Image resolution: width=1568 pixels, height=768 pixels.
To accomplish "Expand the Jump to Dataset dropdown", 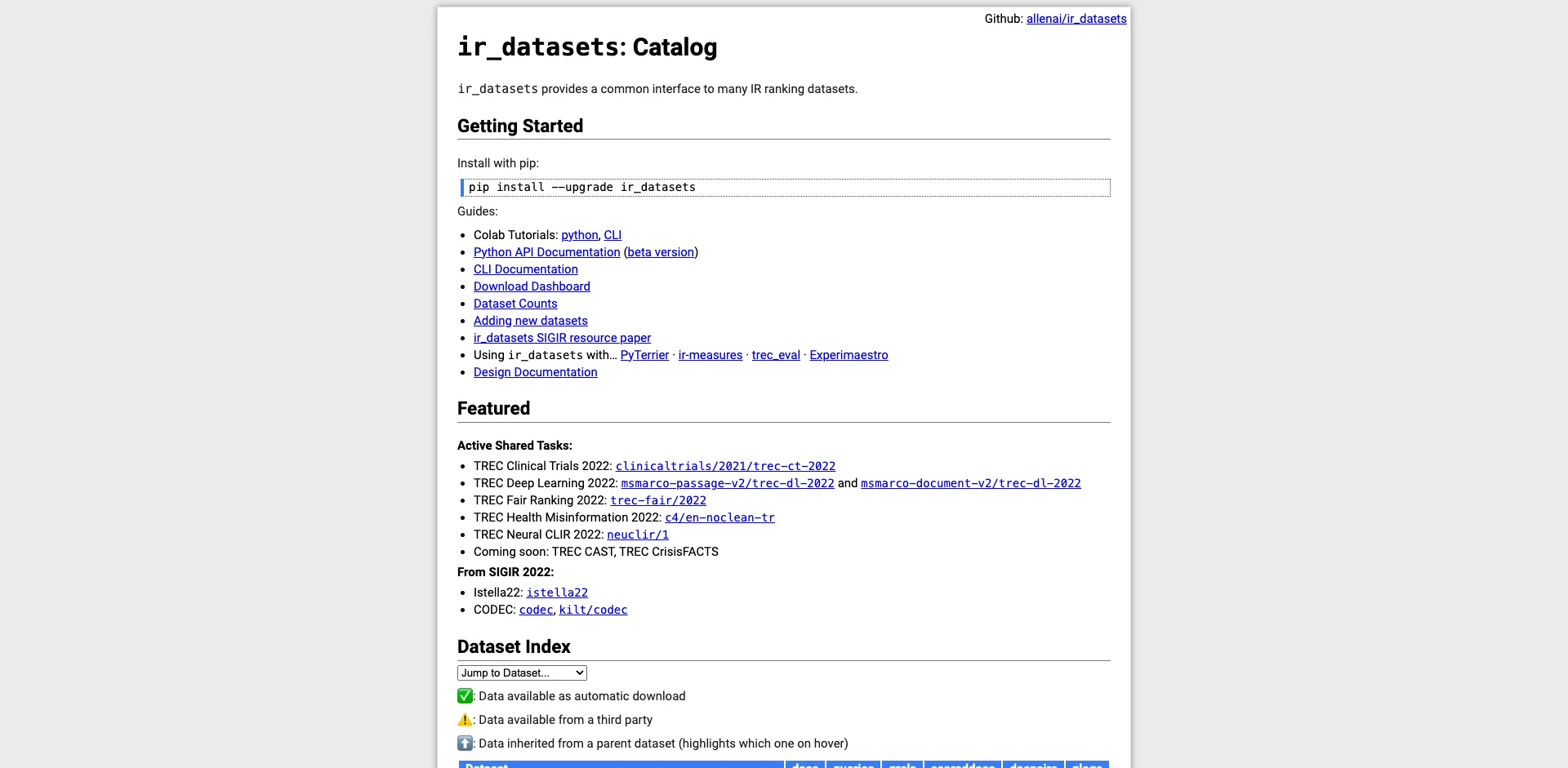I will pos(522,673).
